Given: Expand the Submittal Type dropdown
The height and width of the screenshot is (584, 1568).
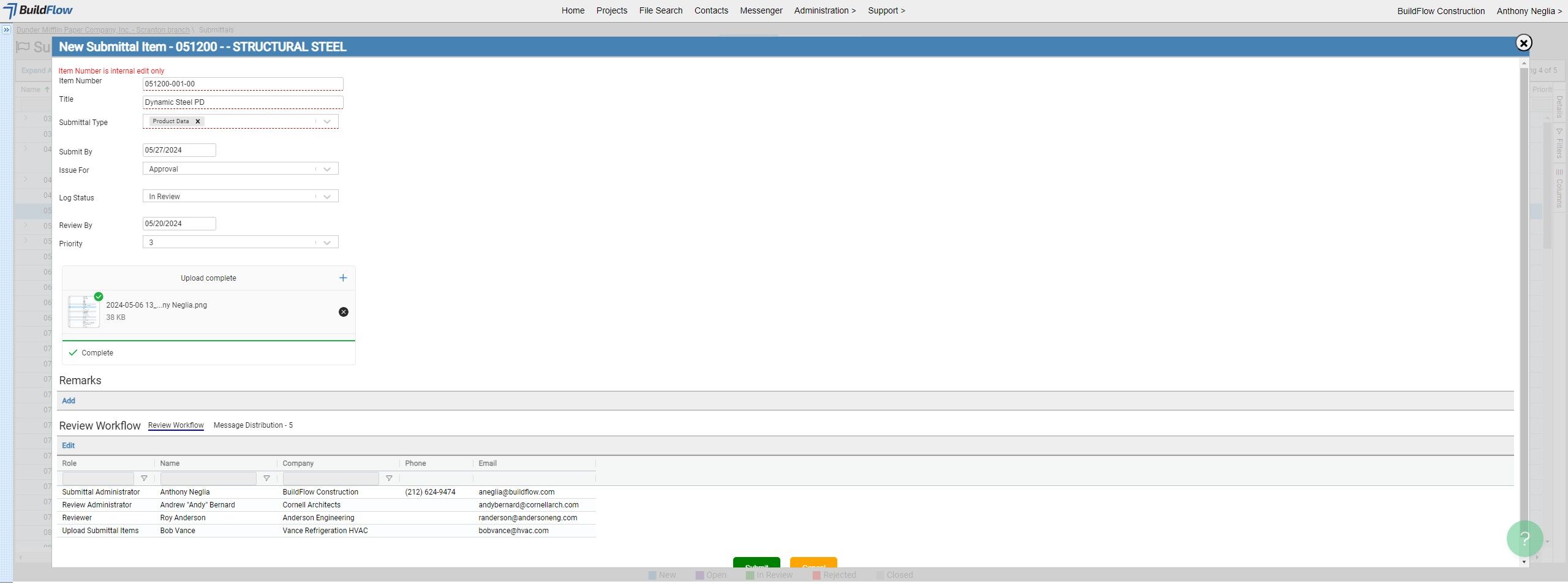Looking at the screenshot, I should tap(327, 121).
